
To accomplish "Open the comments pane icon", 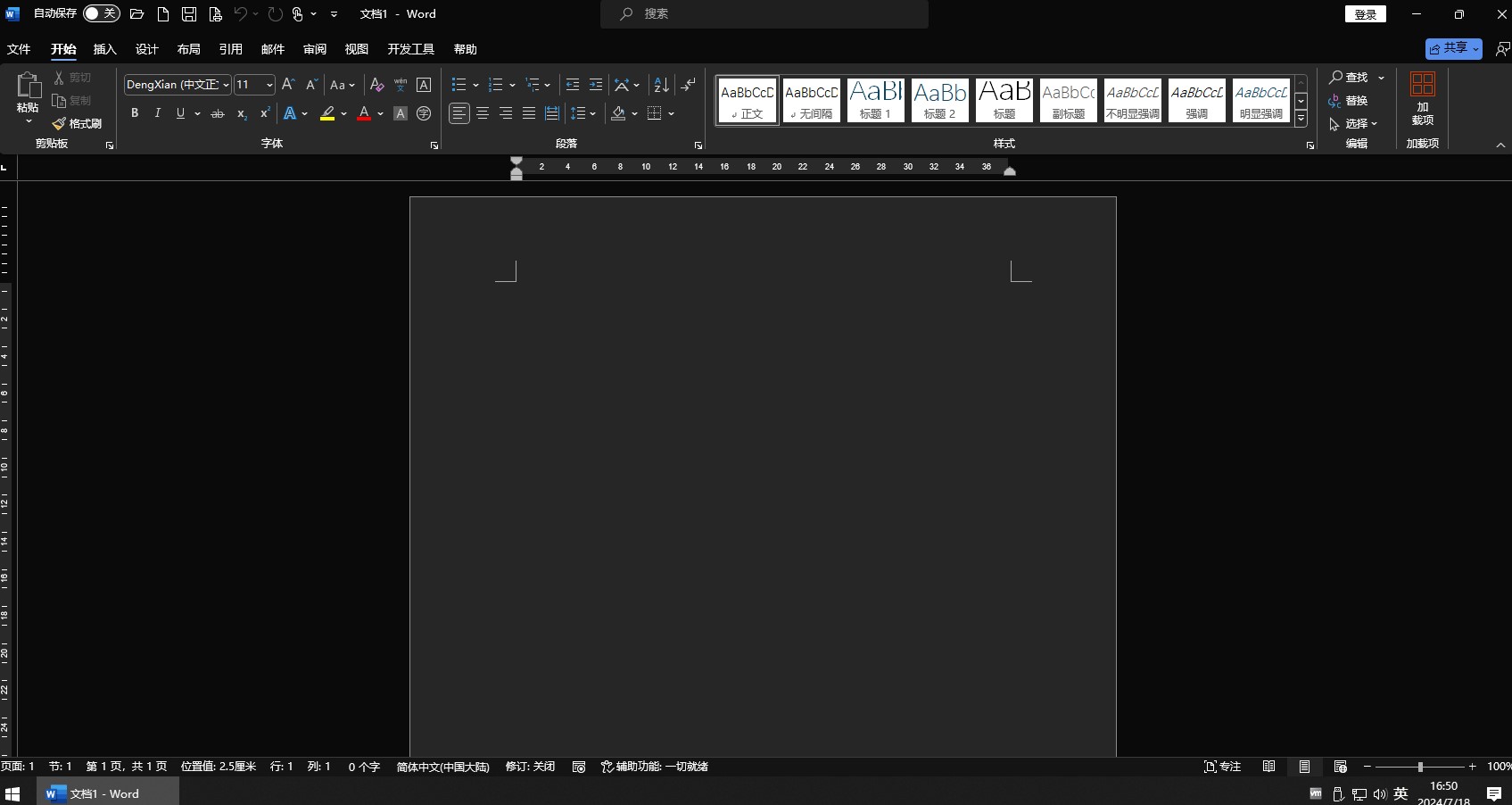I will pyautogui.click(x=1502, y=49).
